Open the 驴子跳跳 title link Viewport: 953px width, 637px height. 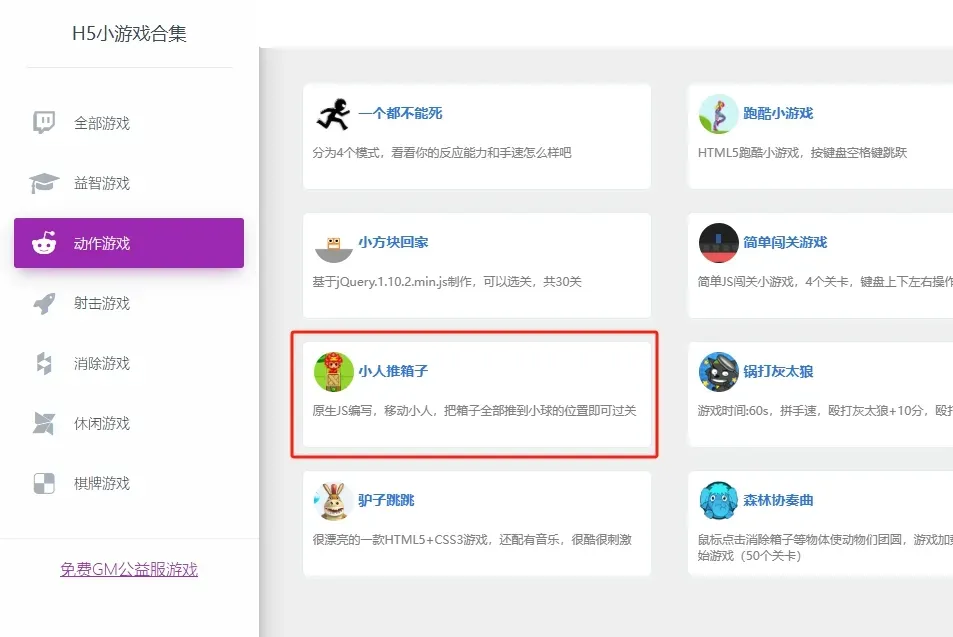click(x=386, y=500)
